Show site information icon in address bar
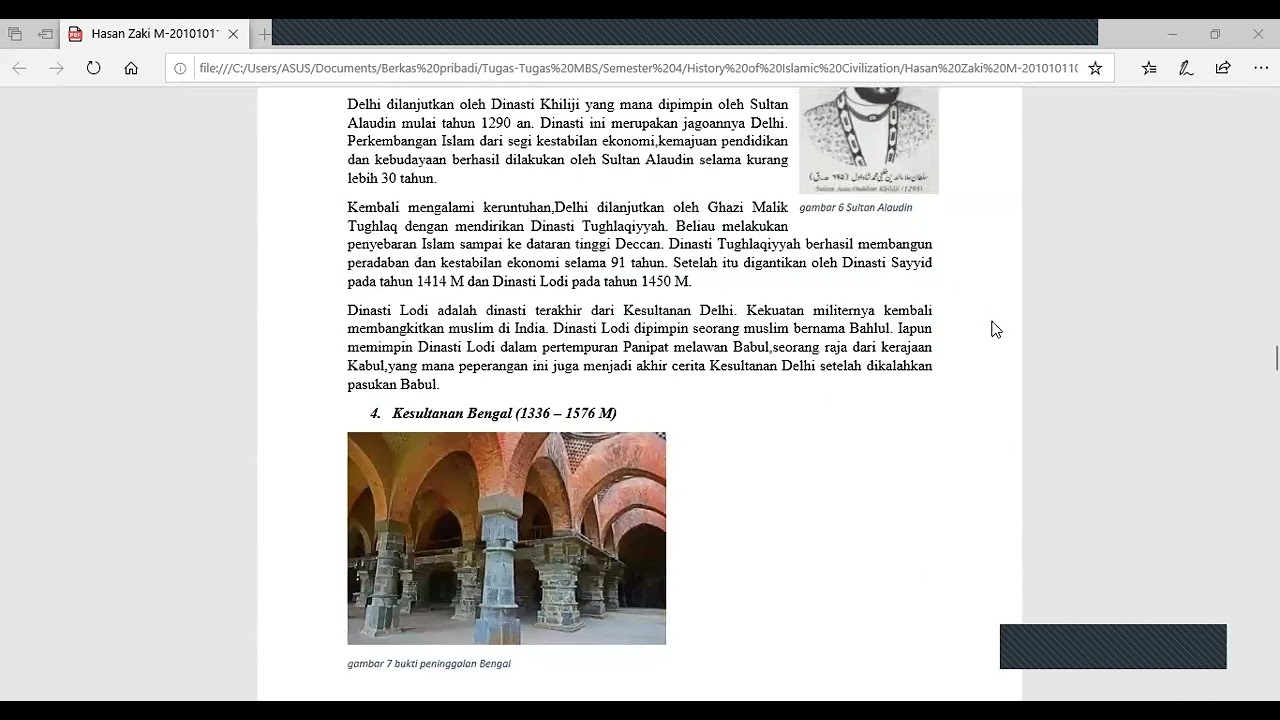1280x720 pixels. click(x=180, y=68)
